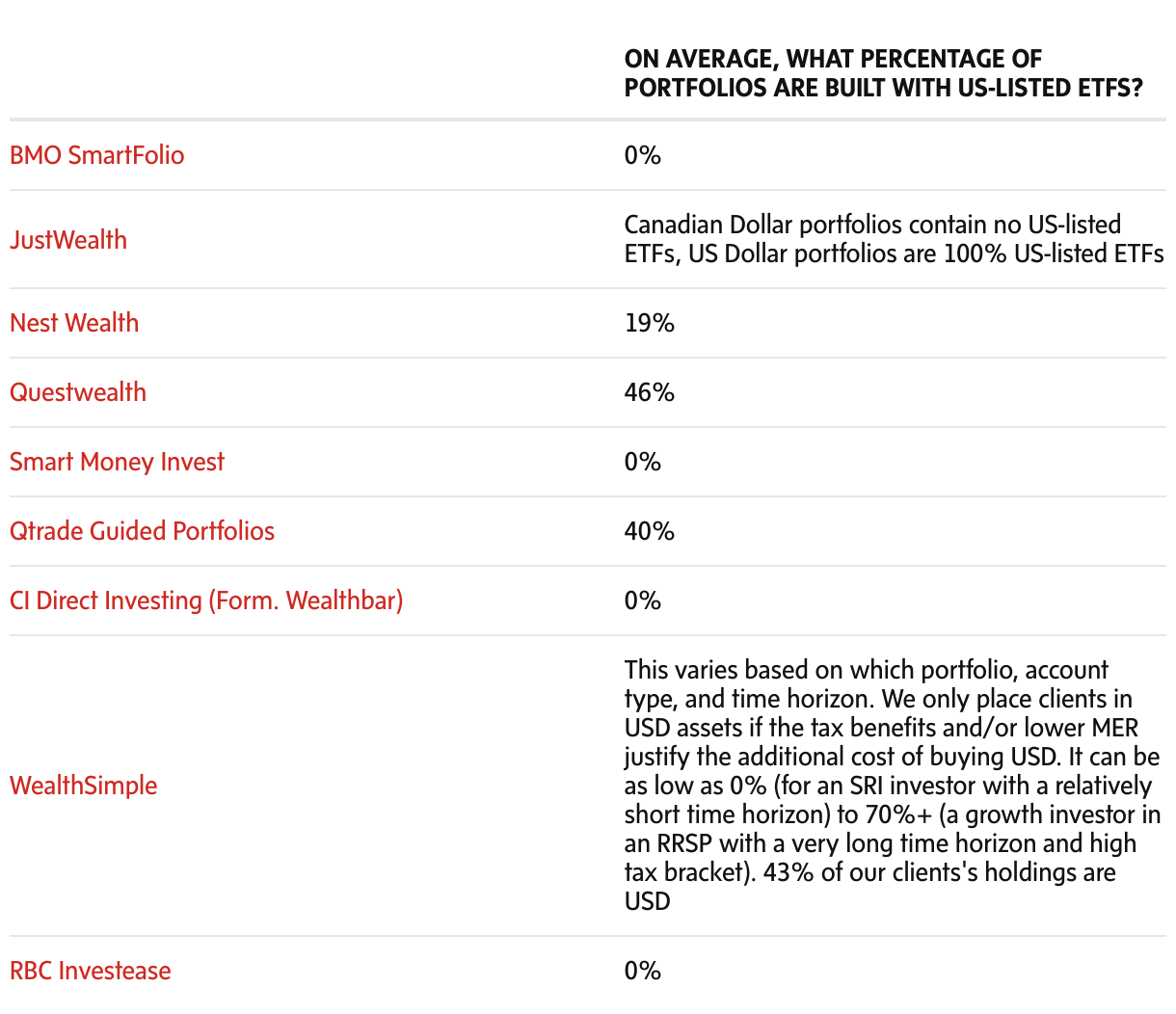Click RBC Investease's 0% value
The image size is (1176, 1014).
(643, 971)
